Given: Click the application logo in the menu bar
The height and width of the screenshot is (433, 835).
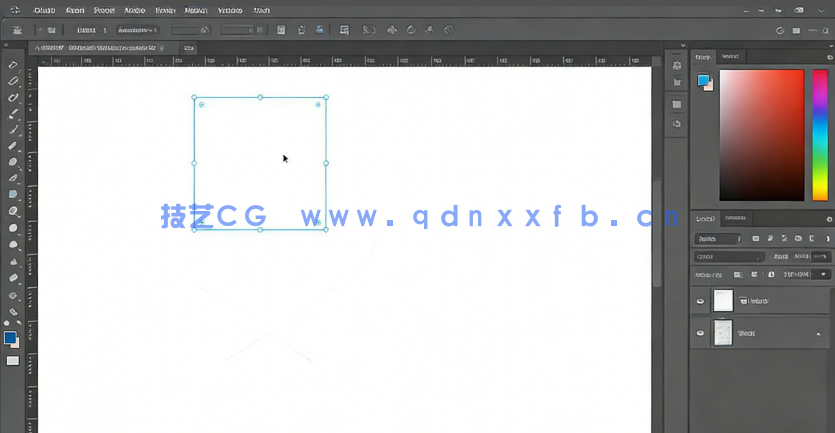Looking at the screenshot, I should [x=14, y=10].
